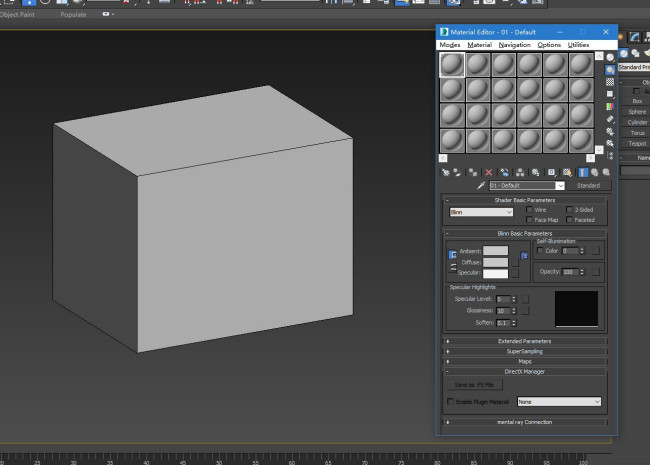This screenshot has width=650, height=465.
Task: Click the Put to Library icon
Action: click(x=536, y=172)
